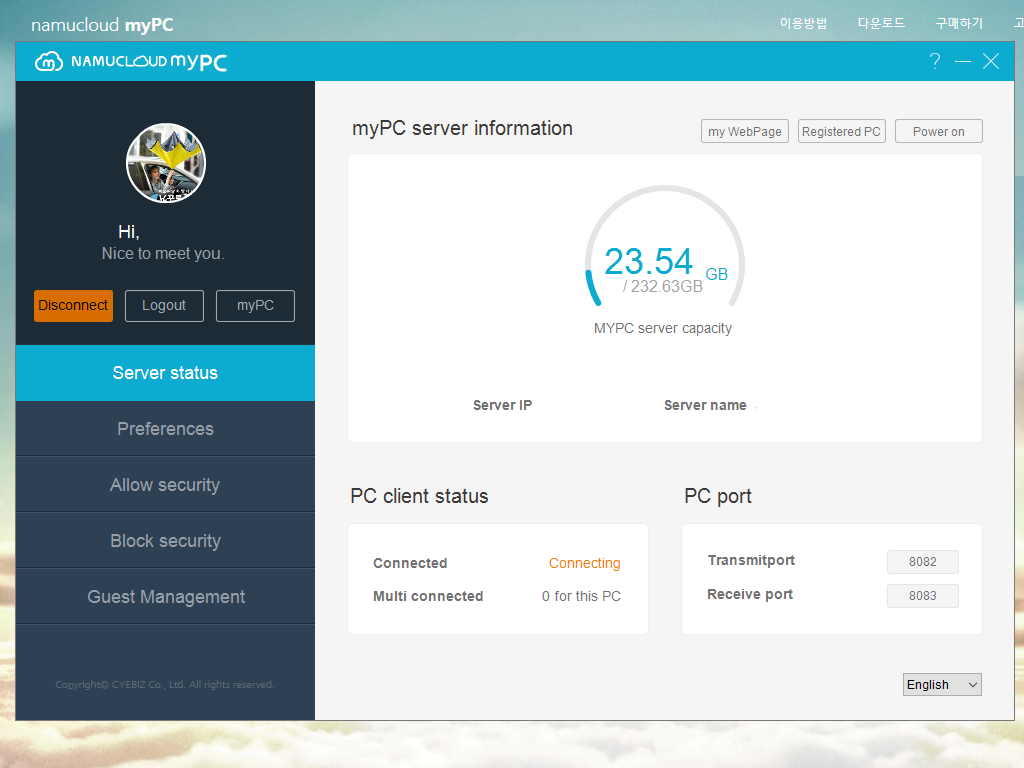Open the Block security section
The width and height of the screenshot is (1024, 768).
(165, 541)
